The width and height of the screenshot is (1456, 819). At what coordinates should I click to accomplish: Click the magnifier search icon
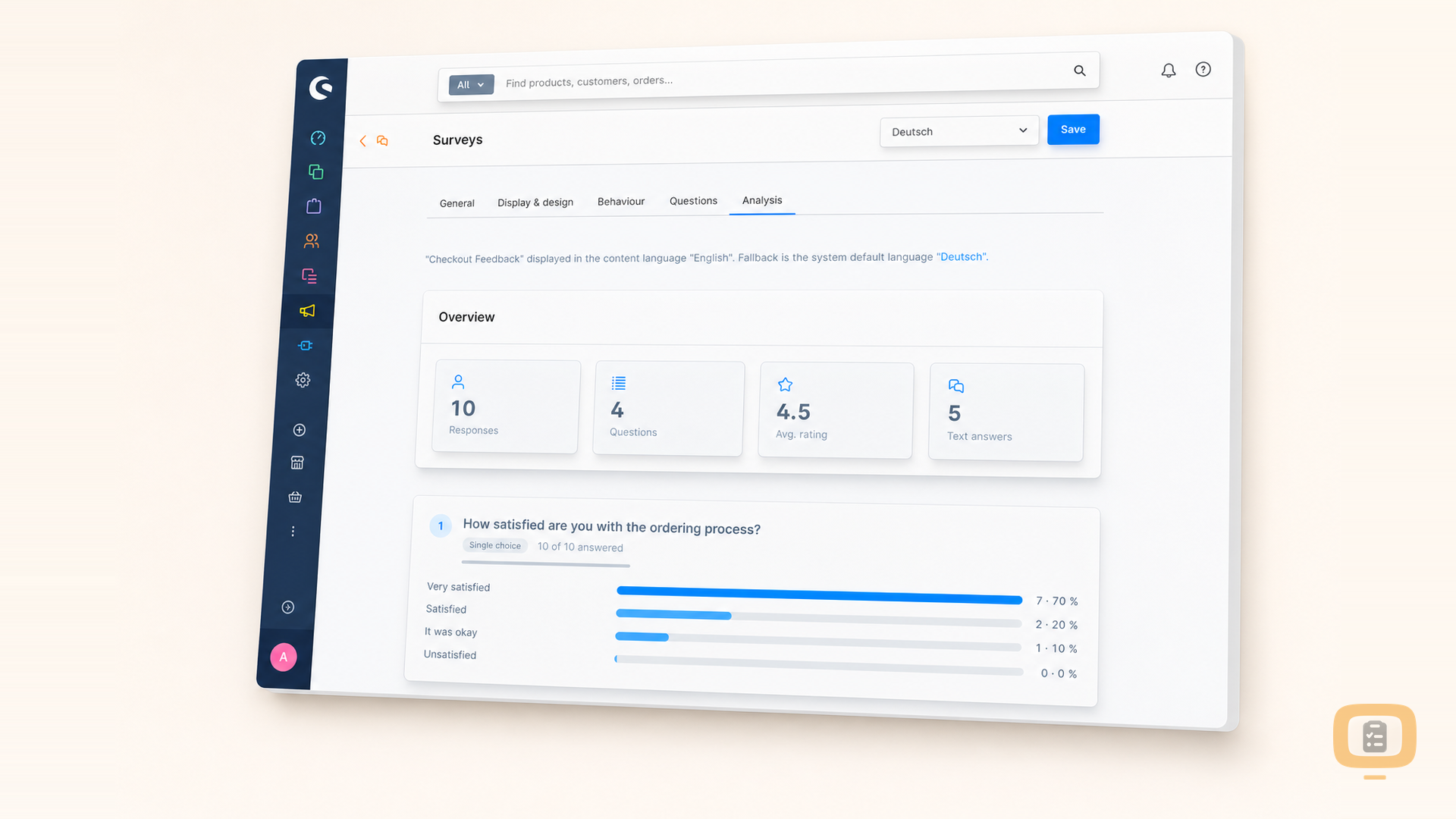(x=1080, y=71)
